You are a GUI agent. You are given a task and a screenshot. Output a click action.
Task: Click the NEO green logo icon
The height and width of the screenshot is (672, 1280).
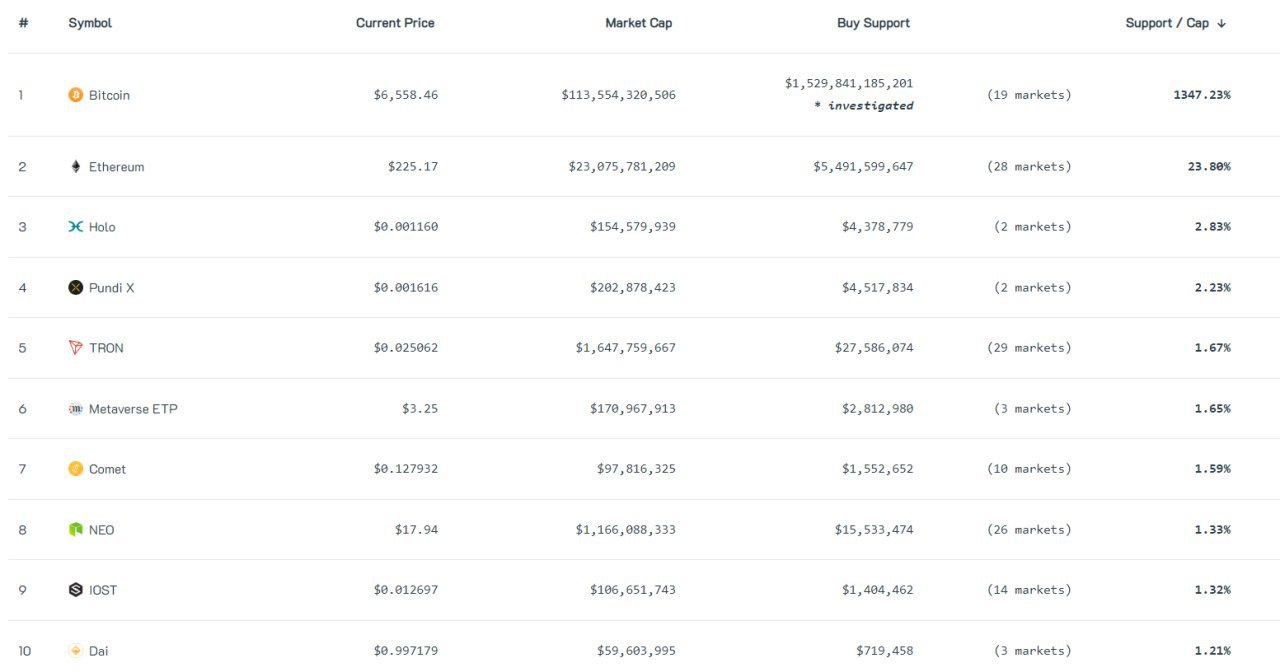pos(75,530)
